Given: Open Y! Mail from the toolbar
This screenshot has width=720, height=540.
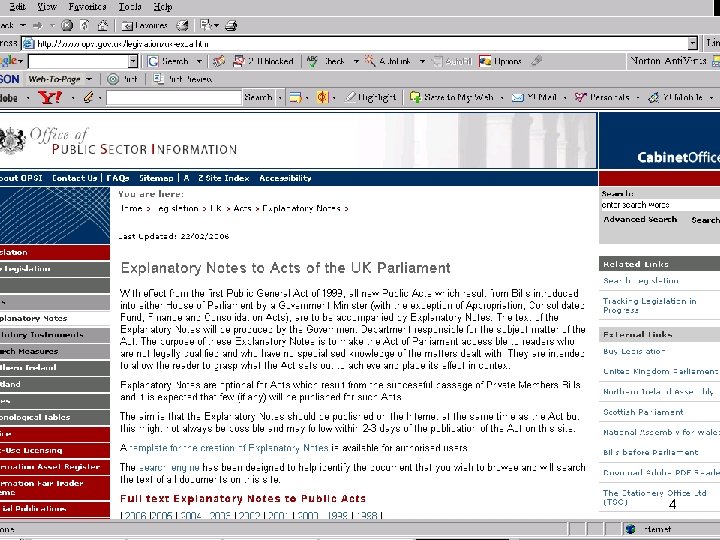Looking at the screenshot, I should [534, 97].
